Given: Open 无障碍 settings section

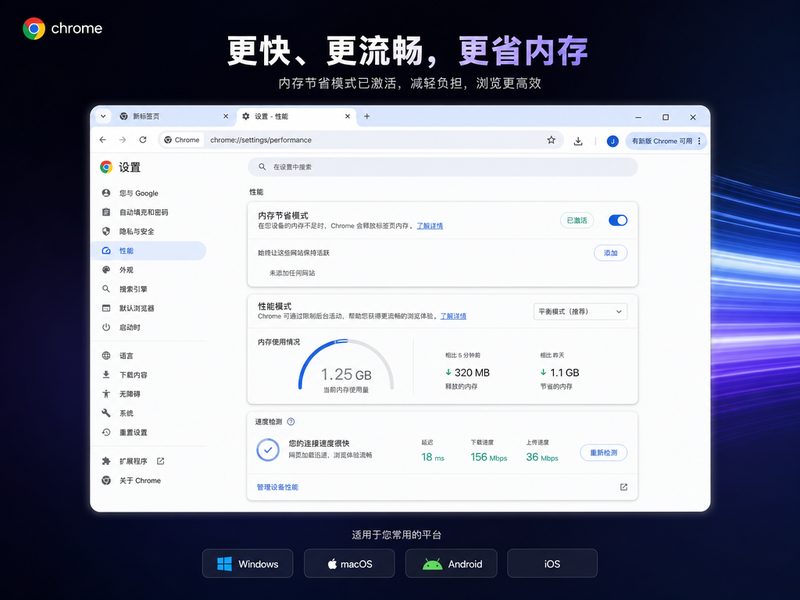Looking at the screenshot, I should [x=149, y=394].
